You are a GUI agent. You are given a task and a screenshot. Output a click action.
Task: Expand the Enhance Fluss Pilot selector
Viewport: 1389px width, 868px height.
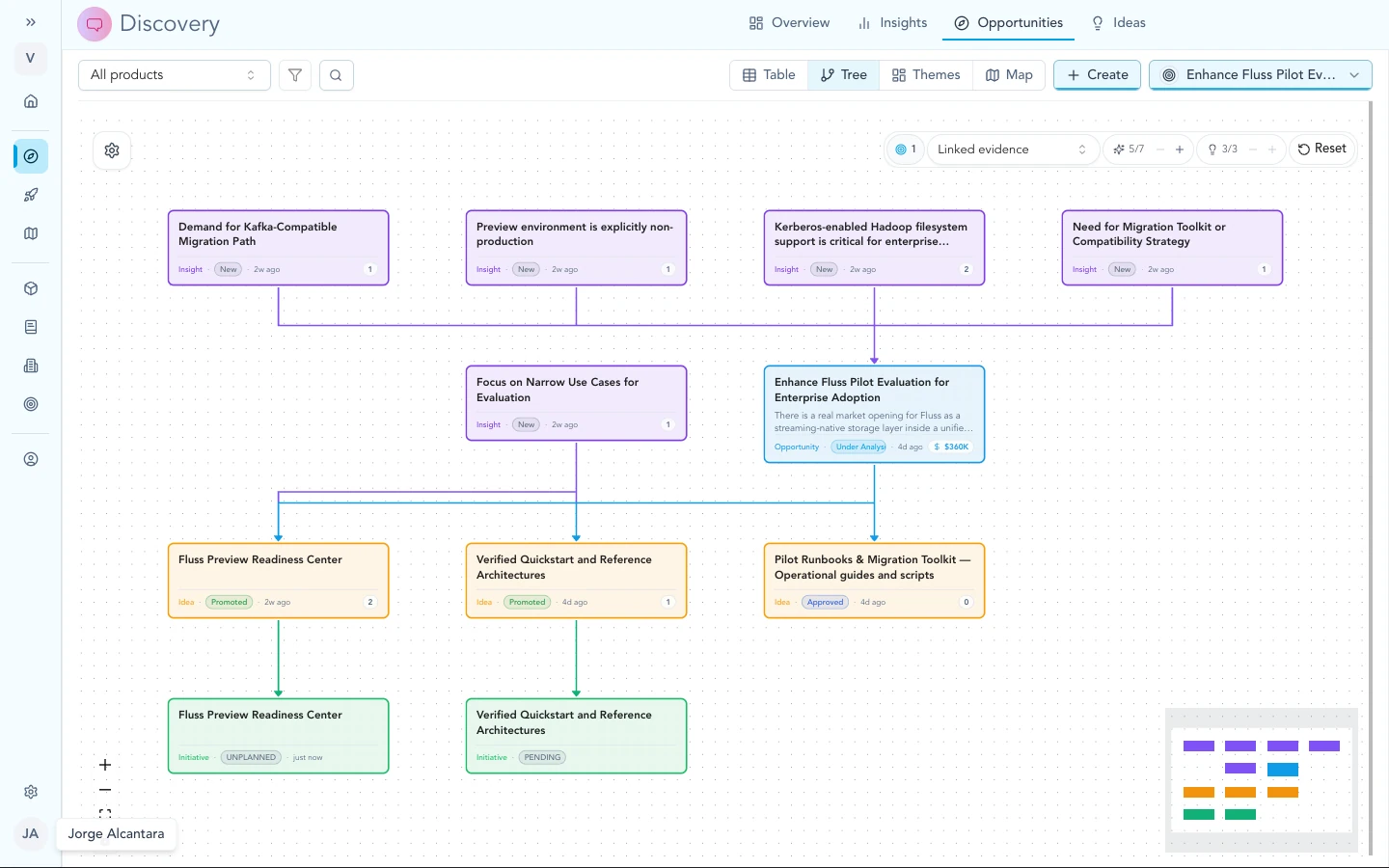[1260, 75]
